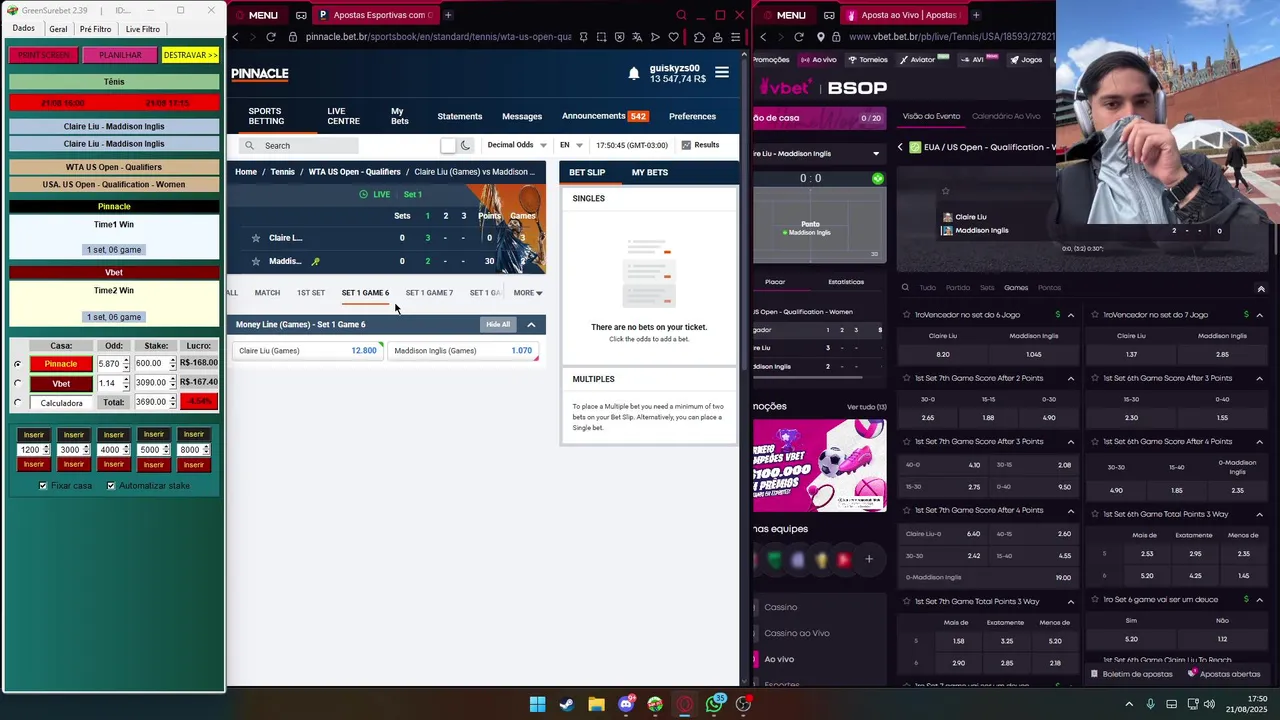Image resolution: width=1280 pixels, height=720 pixels.
Task: Toggle Pinnacle dark mode switch
Action: click(456, 145)
